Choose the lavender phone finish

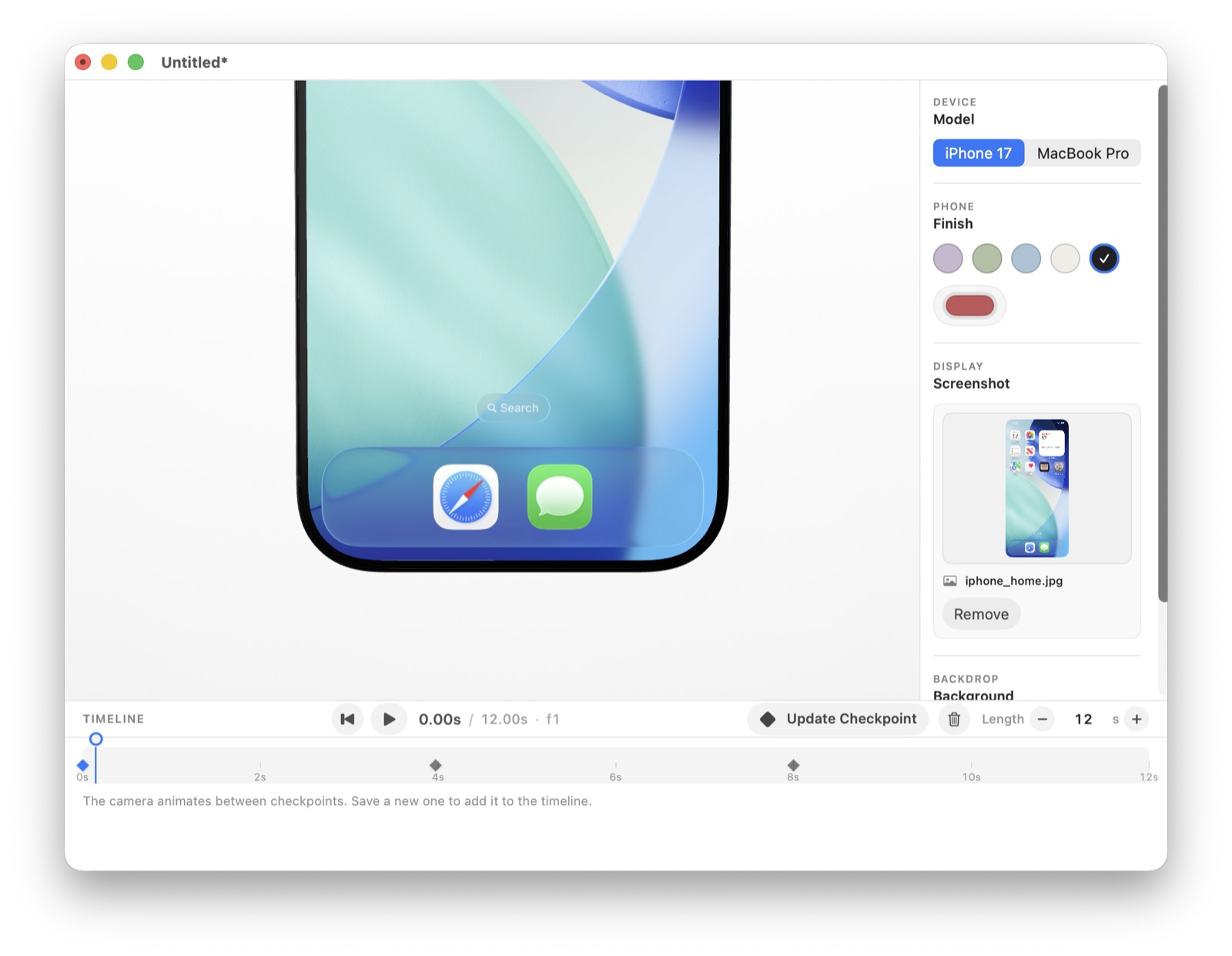[948, 259]
